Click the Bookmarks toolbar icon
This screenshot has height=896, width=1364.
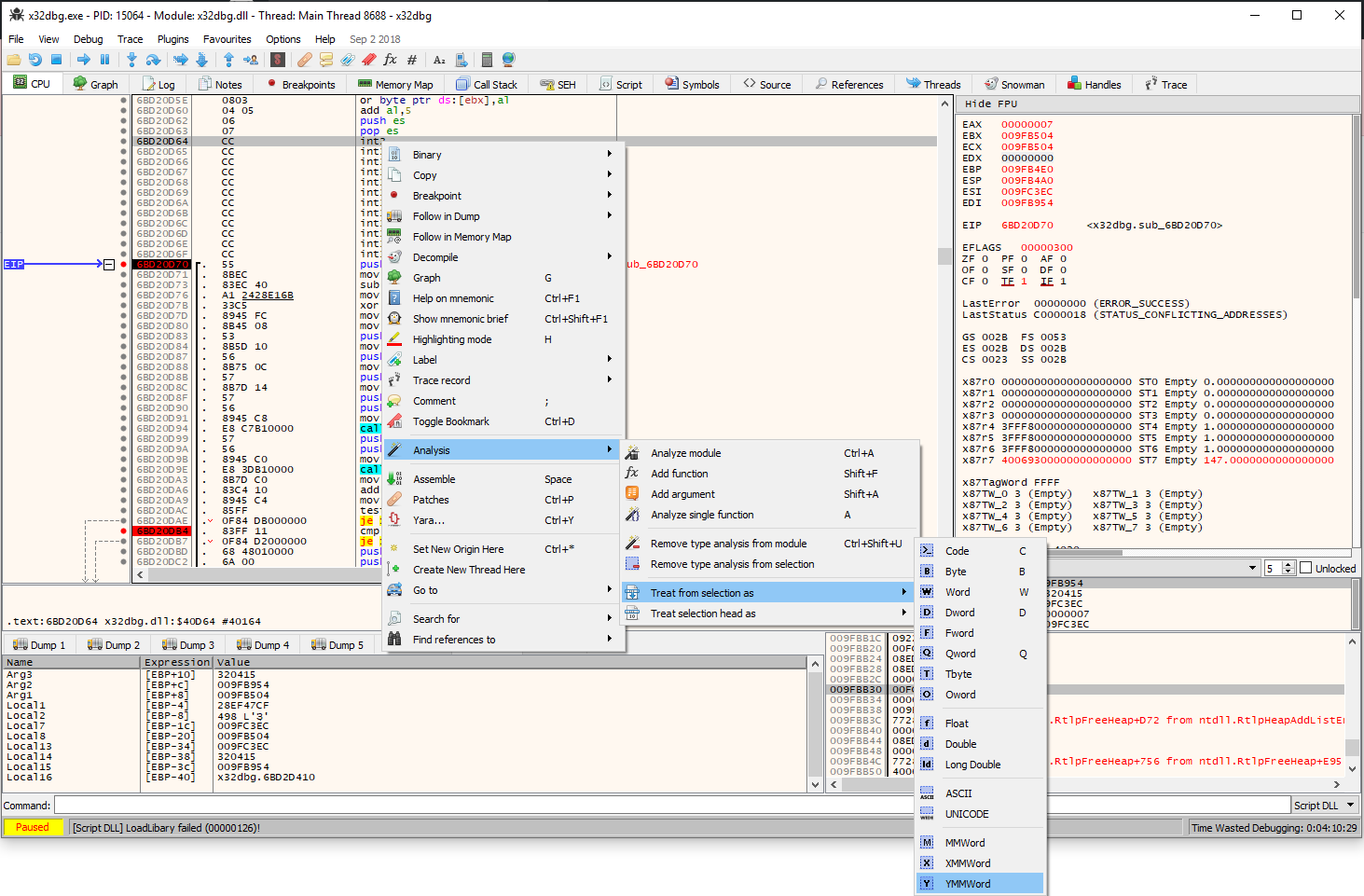coord(369,60)
